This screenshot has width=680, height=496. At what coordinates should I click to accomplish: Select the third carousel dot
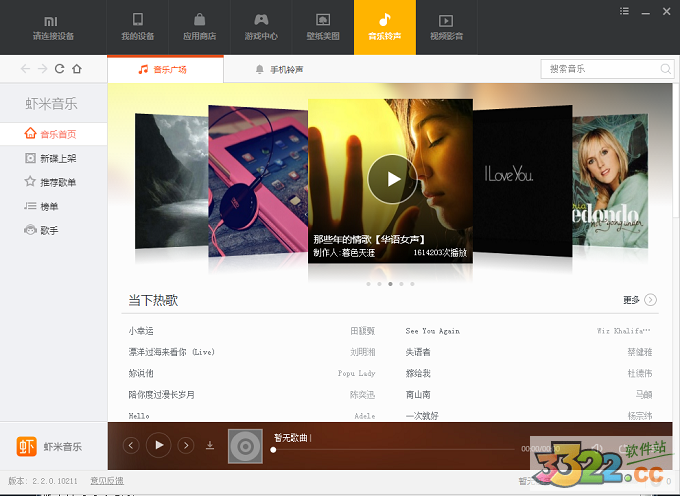390,284
